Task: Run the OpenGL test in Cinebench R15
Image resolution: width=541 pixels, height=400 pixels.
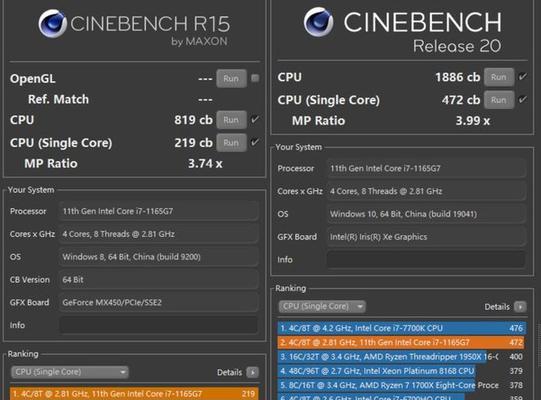Action: click(x=231, y=78)
